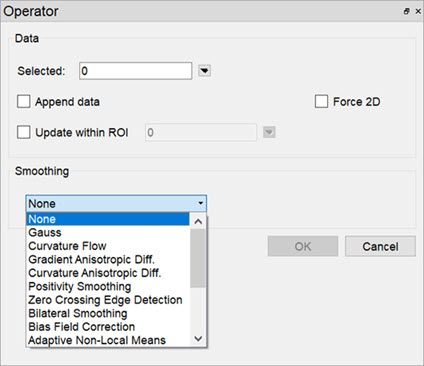This screenshot has height=366, width=424.
Task: Select Bilateral Smoothing from list
Action: pos(108,313)
